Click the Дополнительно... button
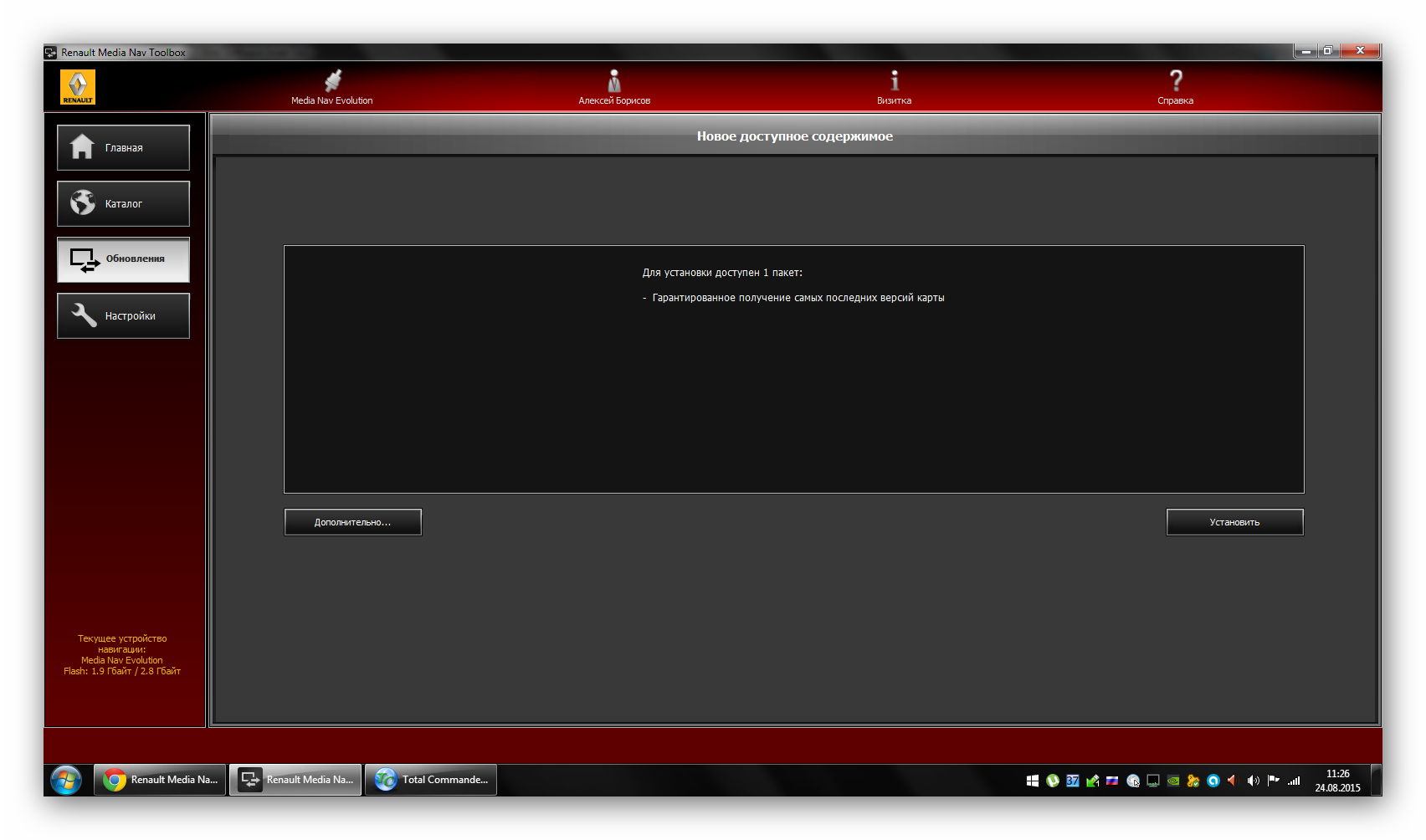This screenshot has width=1426, height=840. click(352, 522)
